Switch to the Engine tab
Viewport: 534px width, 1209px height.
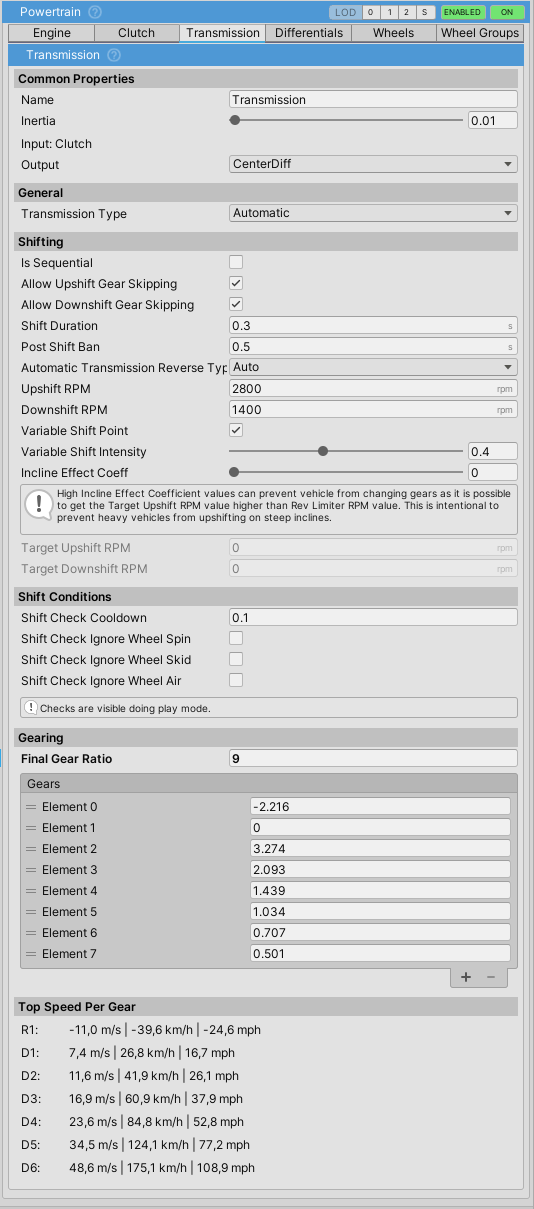tap(52, 33)
